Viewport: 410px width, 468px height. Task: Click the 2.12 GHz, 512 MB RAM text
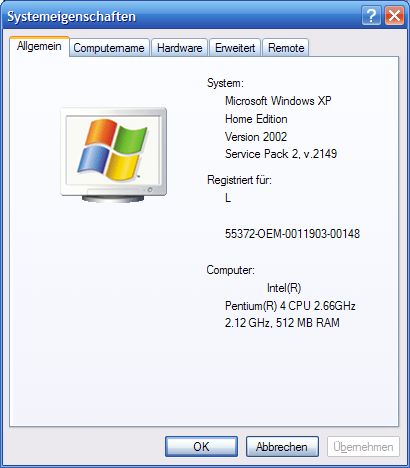coord(282,323)
